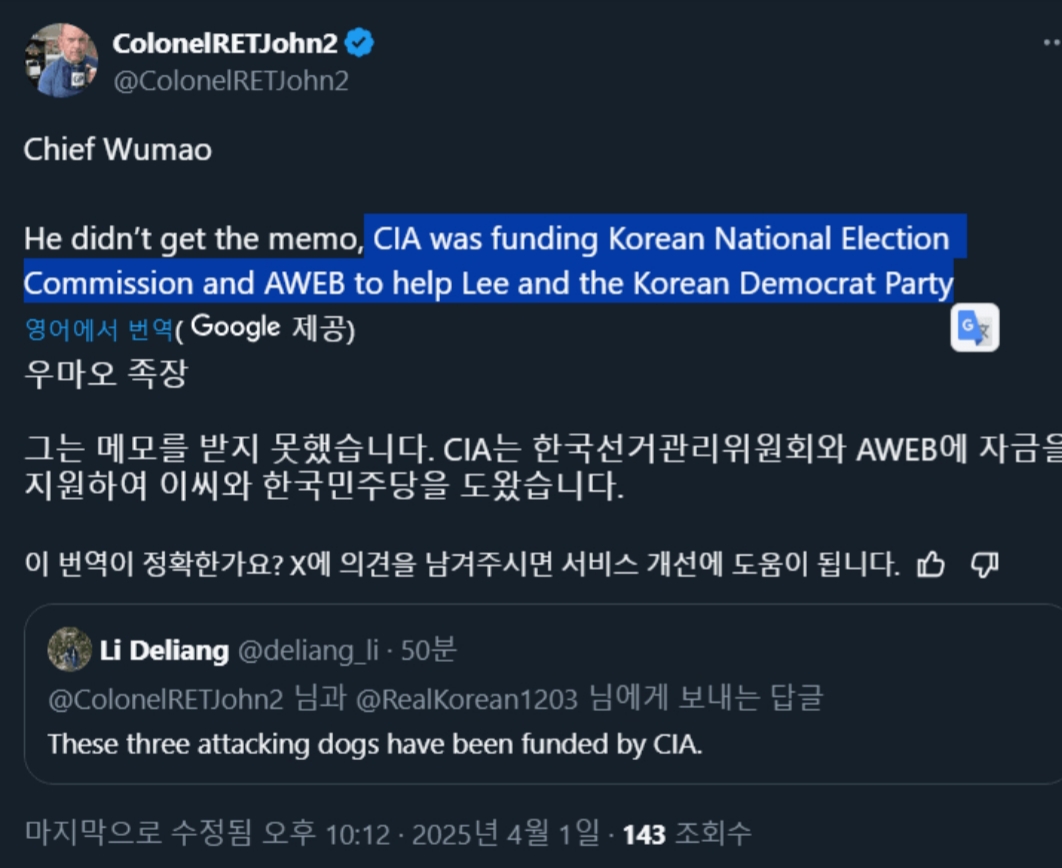This screenshot has height=868, width=1062.
Task: Click the 2025년 4월 1일 post date
Action: [506, 833]
